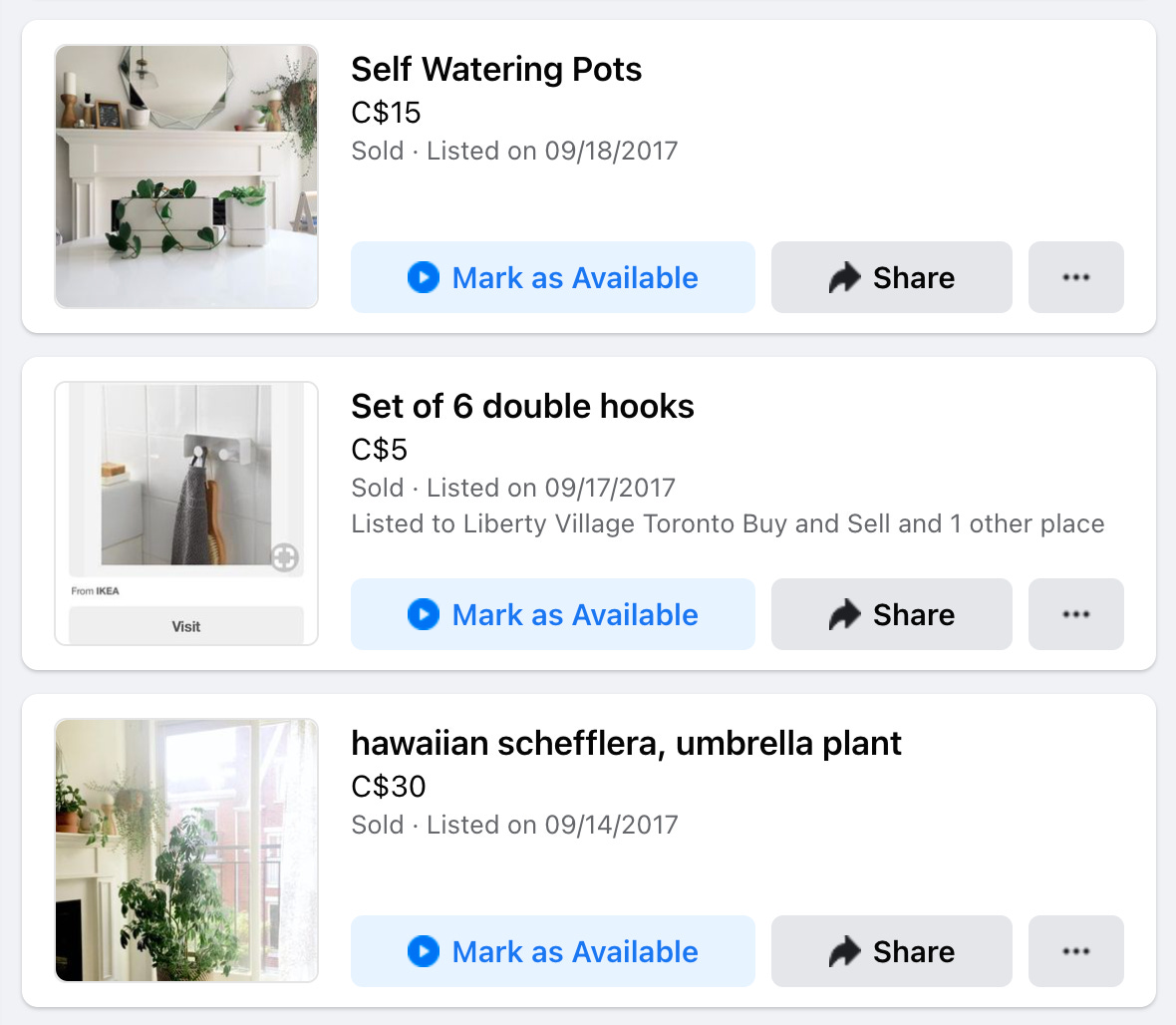Viewport: 1176px width, 1025px height.
Task: Click the blue play icon next to Mark as Available
Action: click(x=424, y=278)
